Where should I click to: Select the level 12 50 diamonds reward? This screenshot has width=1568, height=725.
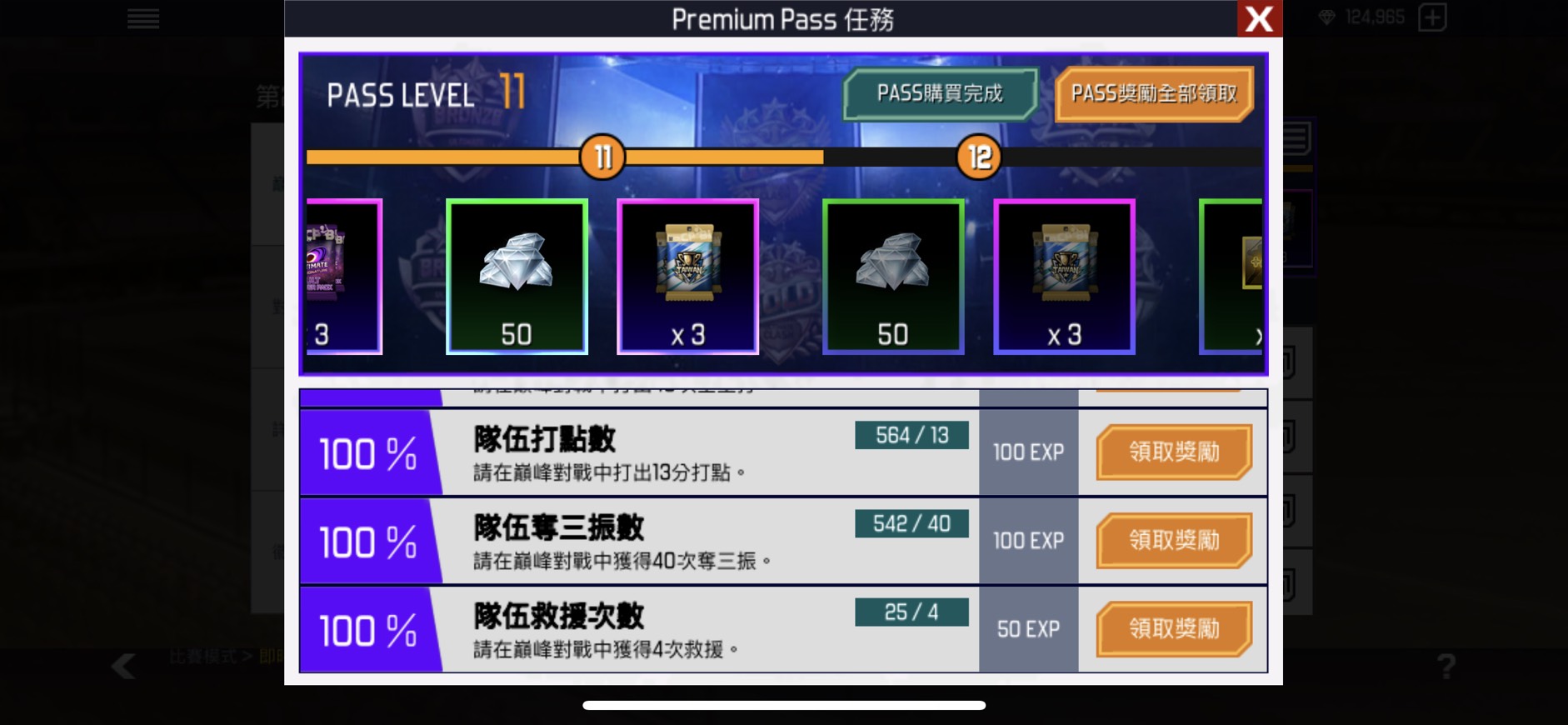[x=893, y=277]
